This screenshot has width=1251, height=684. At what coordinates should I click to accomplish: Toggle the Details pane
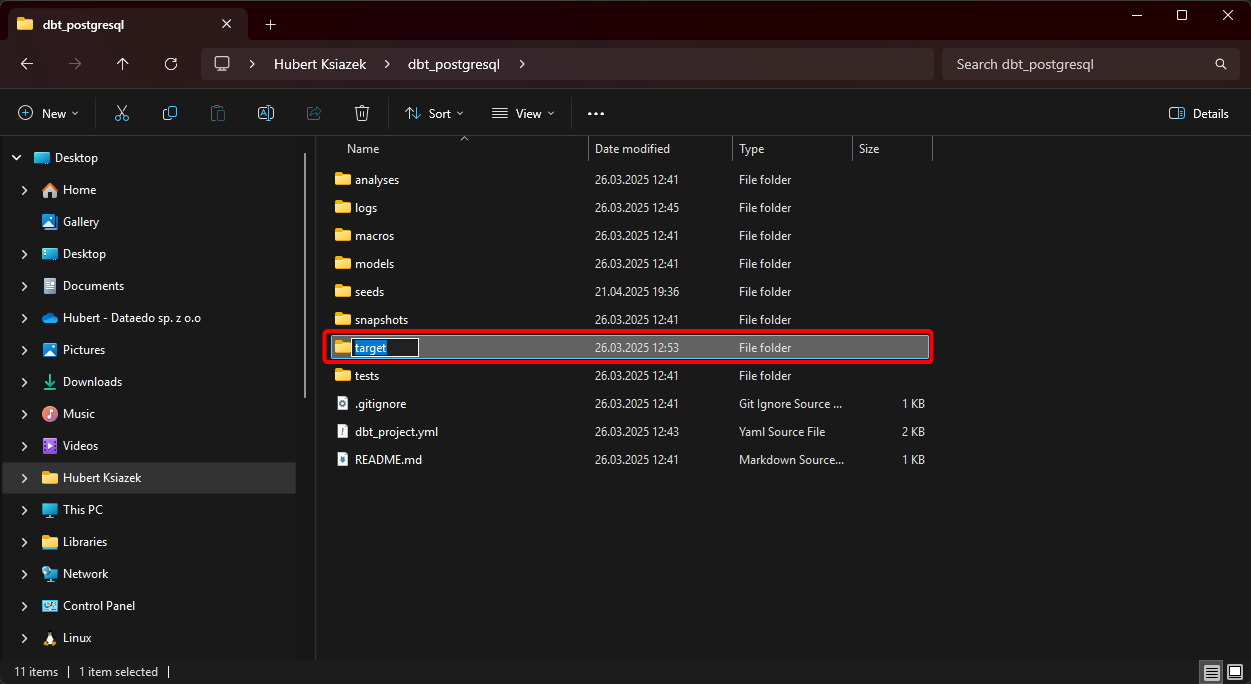pyautogui.click(x=1199, y=114)
